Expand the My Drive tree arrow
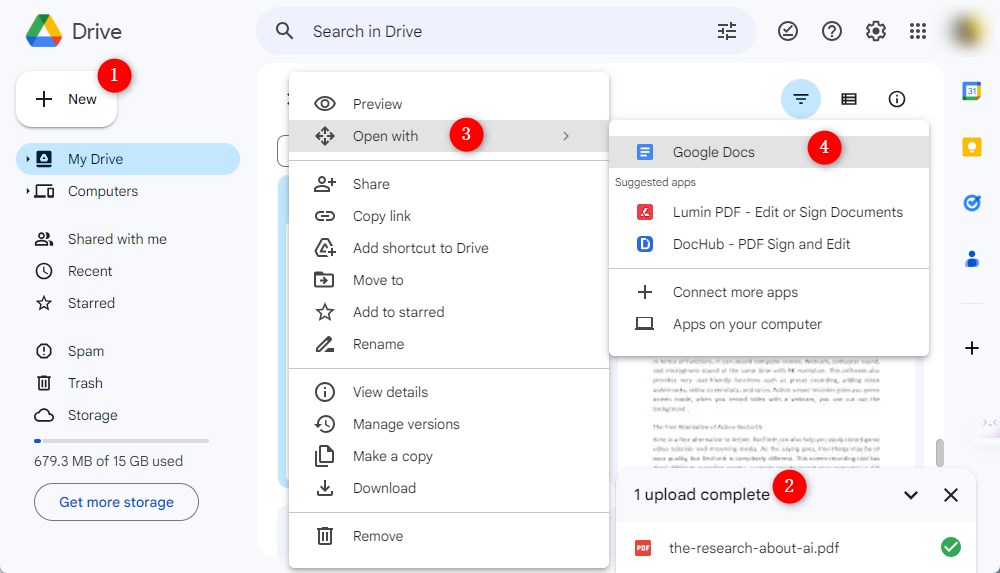This screenshot has height=573, width=1000. 27,159
